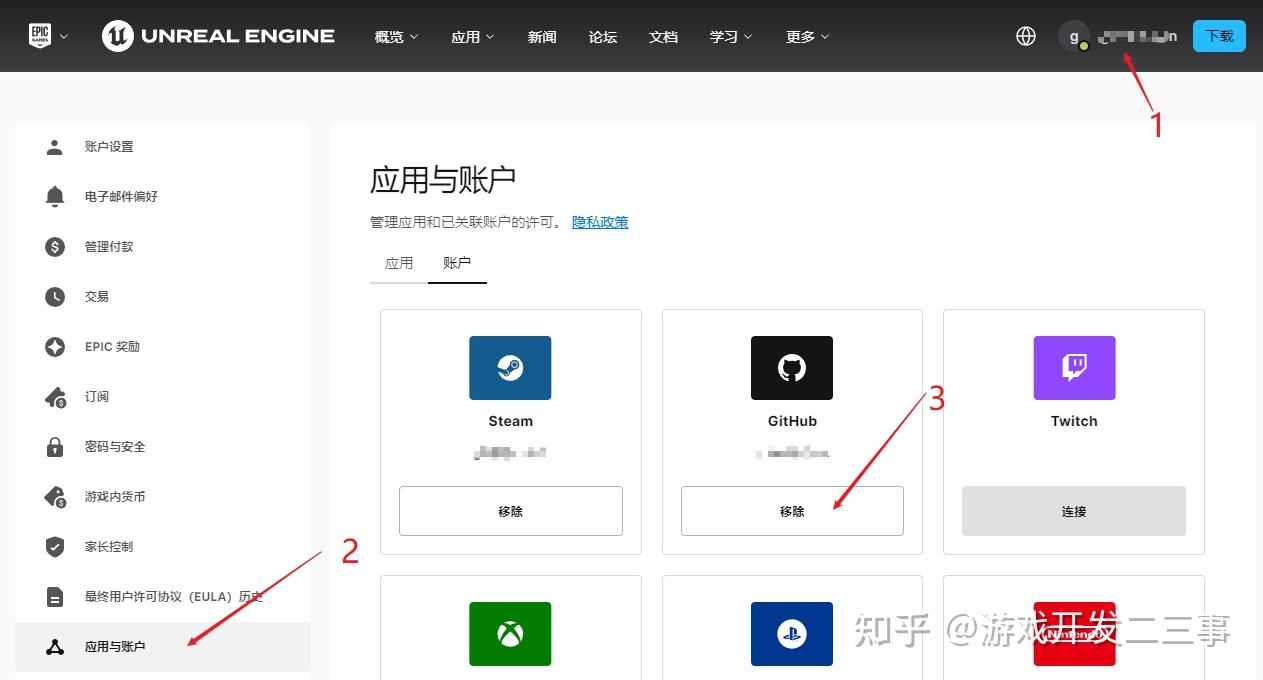Screen dimensions: 1263x680
Task: Open the 新闻 page
Action: (x=542, y=37)
